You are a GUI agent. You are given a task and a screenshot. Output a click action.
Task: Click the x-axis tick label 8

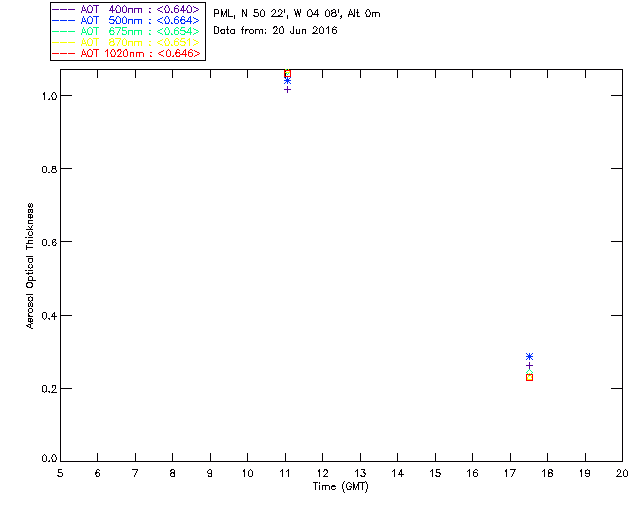click(173, 473)
